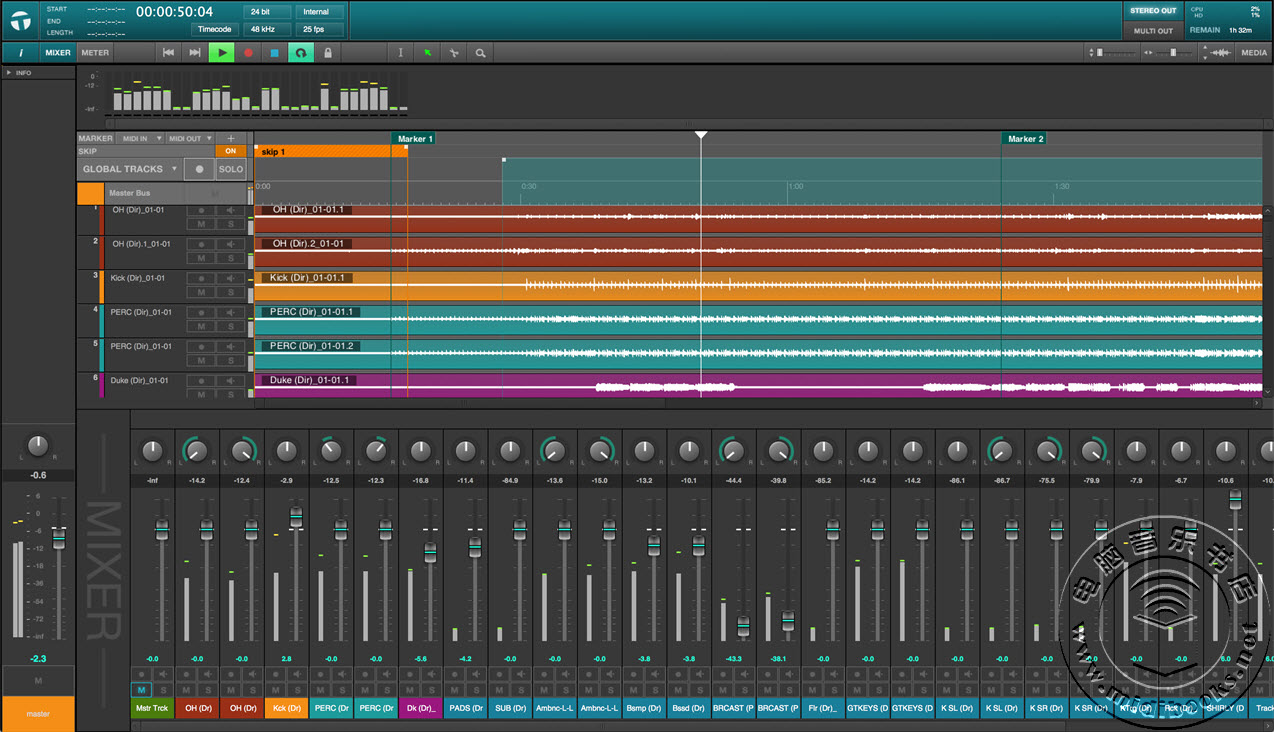The width and height of the screenshot is (1274, 732).
Task: Open the MIDI OUT dropdown
Action: click(190, 139)
